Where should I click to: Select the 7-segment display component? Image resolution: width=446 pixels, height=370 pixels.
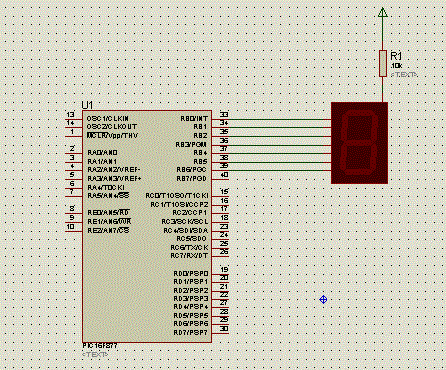coord(359,143)
